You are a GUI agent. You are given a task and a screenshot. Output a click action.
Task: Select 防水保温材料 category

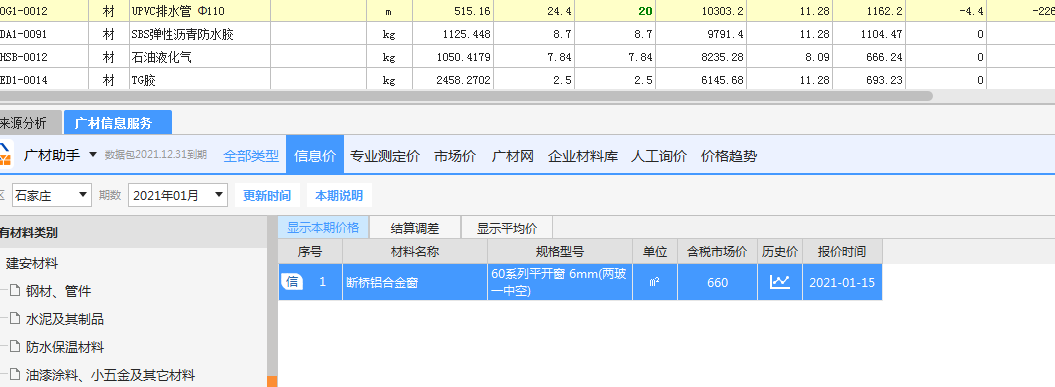[x=65, y=347]
